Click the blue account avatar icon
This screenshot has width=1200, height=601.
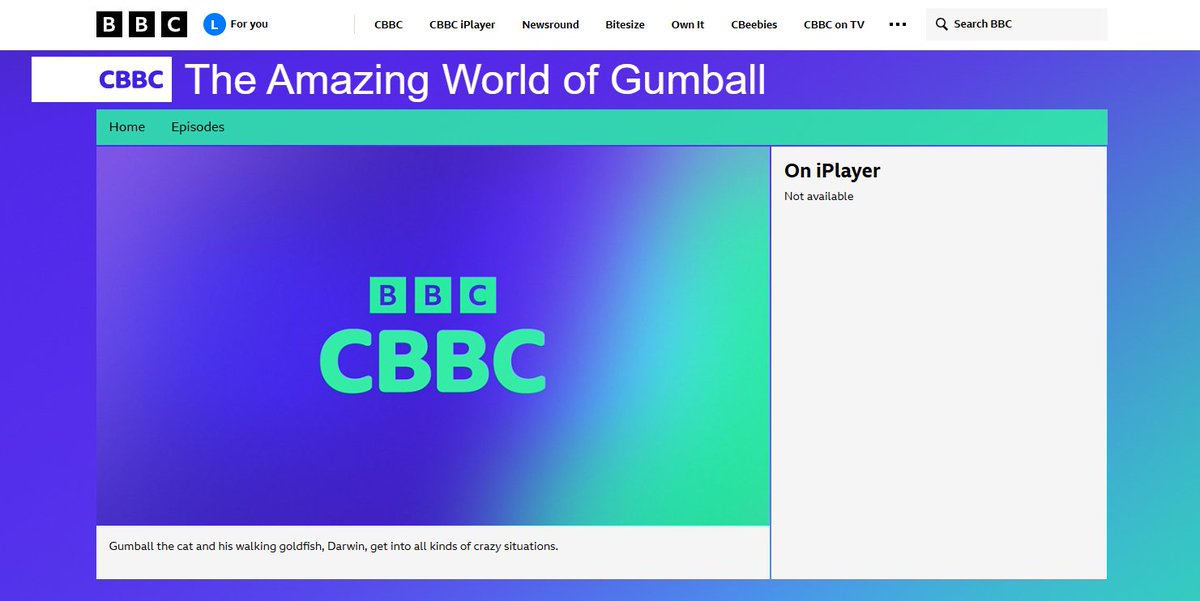pyautogui.click(x=214, y=24)
